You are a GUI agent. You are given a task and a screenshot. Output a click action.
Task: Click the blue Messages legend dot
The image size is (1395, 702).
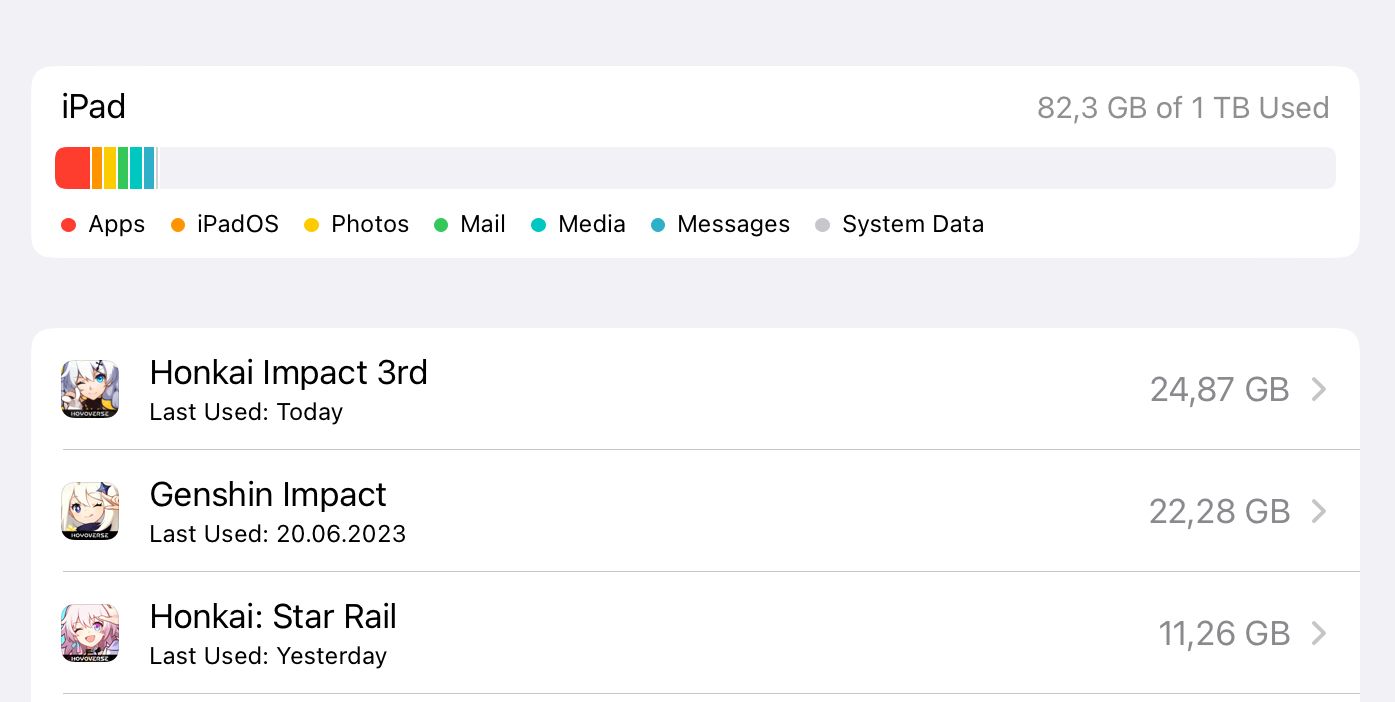658,225
